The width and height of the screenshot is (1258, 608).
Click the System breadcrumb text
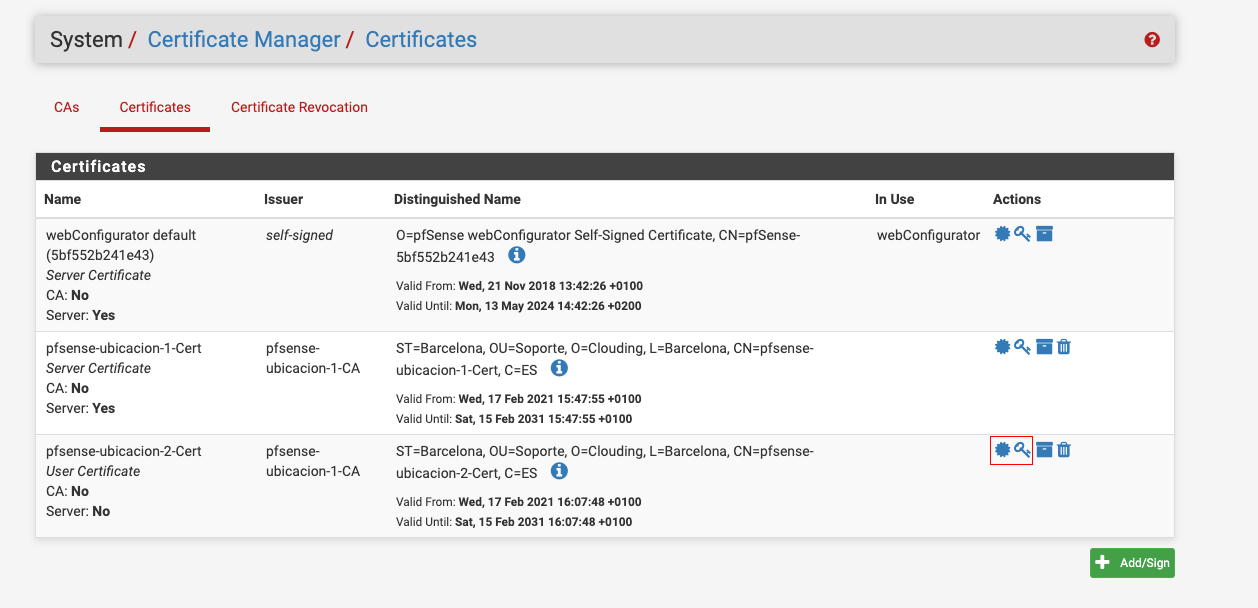(86, 40)
